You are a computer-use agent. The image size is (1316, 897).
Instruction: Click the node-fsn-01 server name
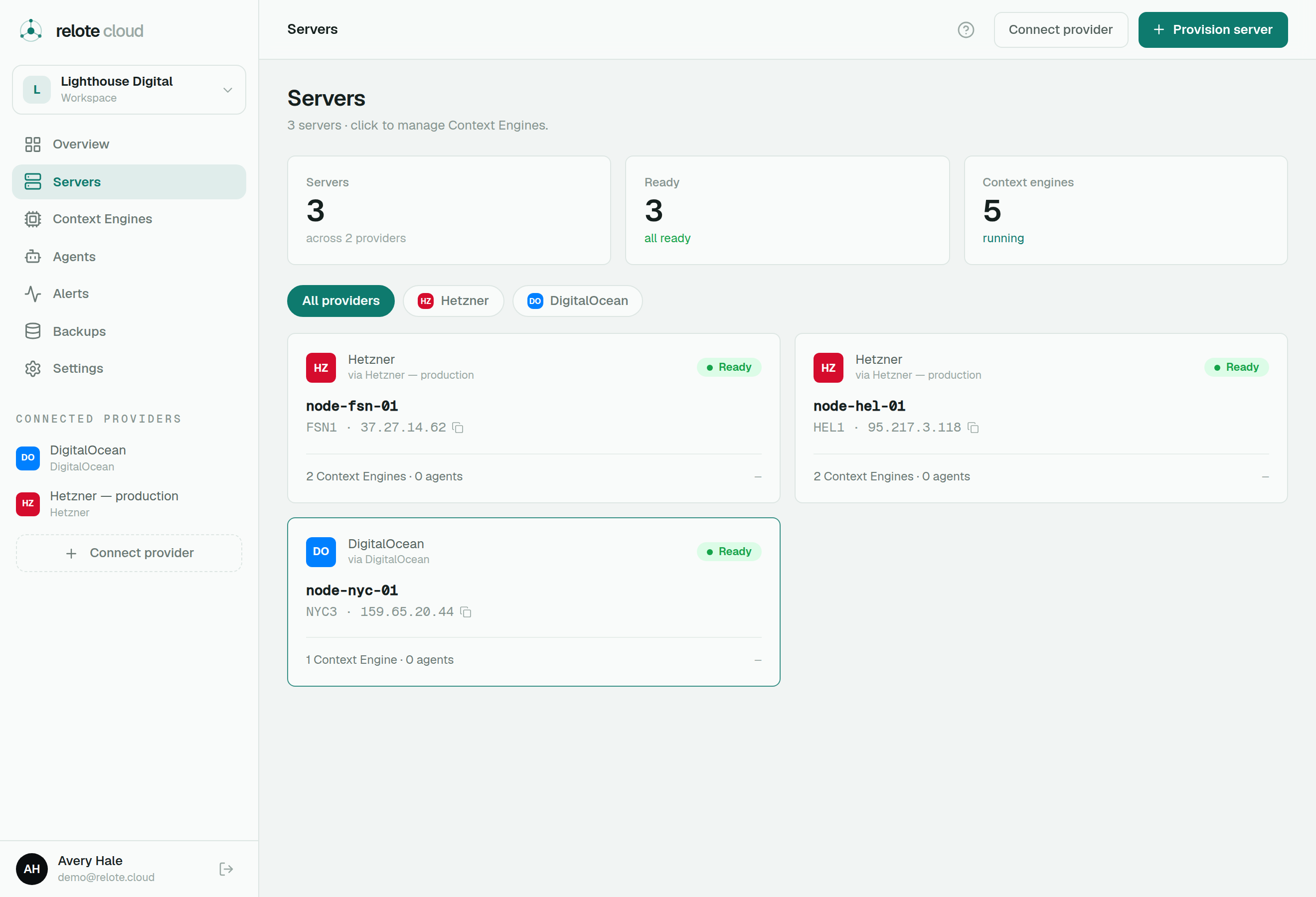351,406
